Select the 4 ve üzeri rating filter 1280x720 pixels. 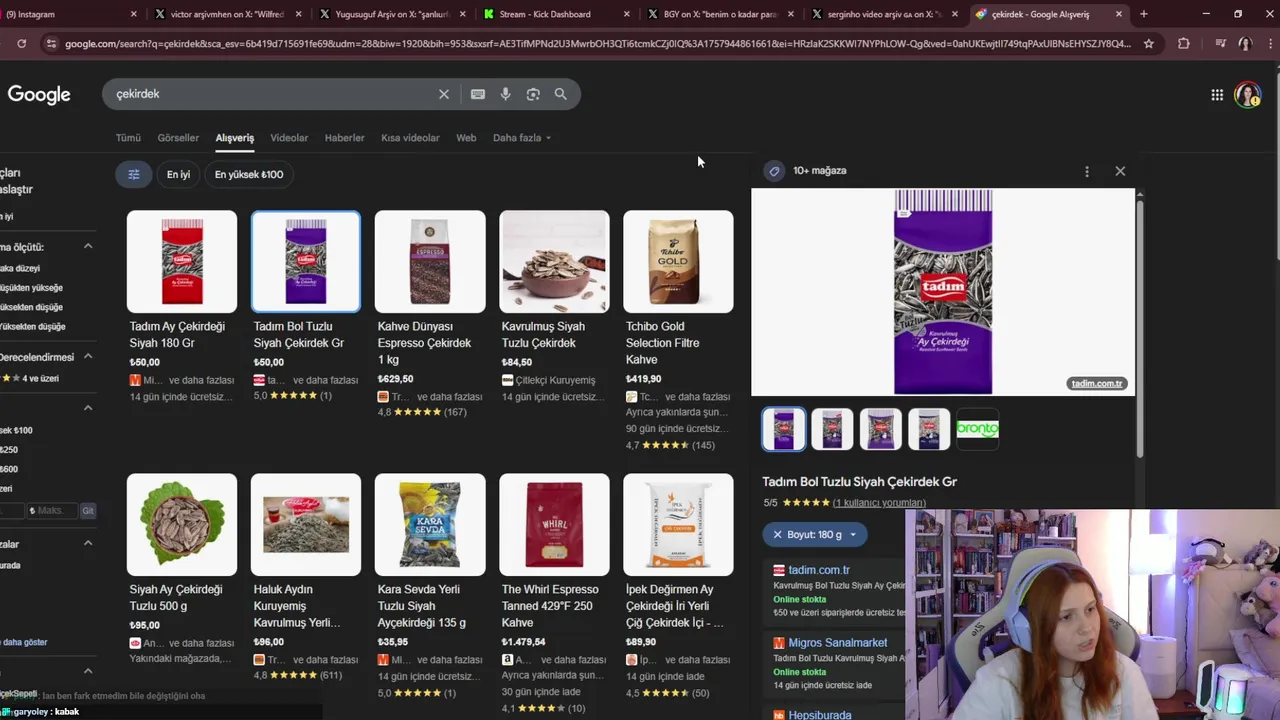[30, 378]
